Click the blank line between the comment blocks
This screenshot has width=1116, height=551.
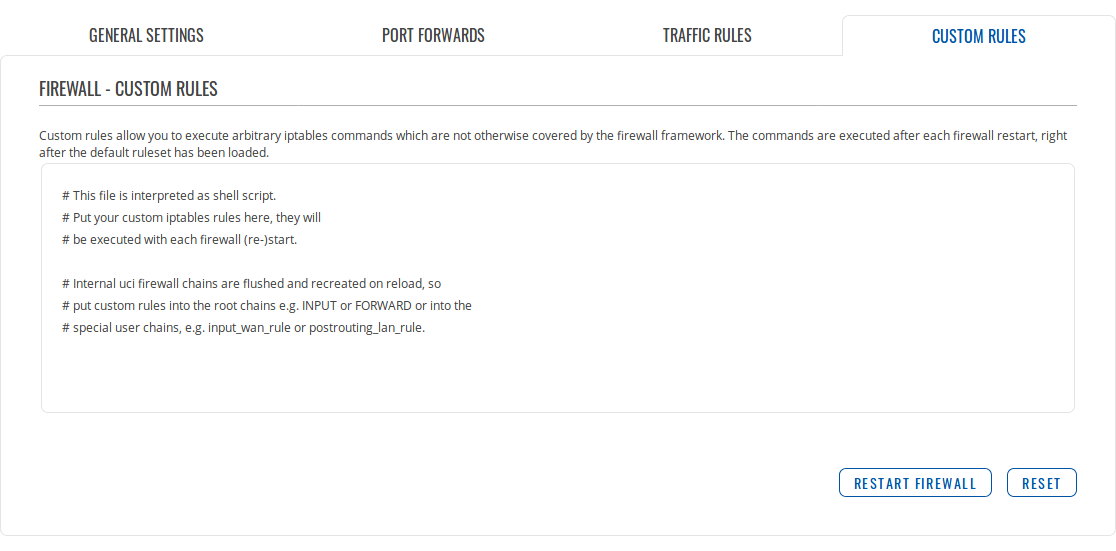[x=300, y=261]
